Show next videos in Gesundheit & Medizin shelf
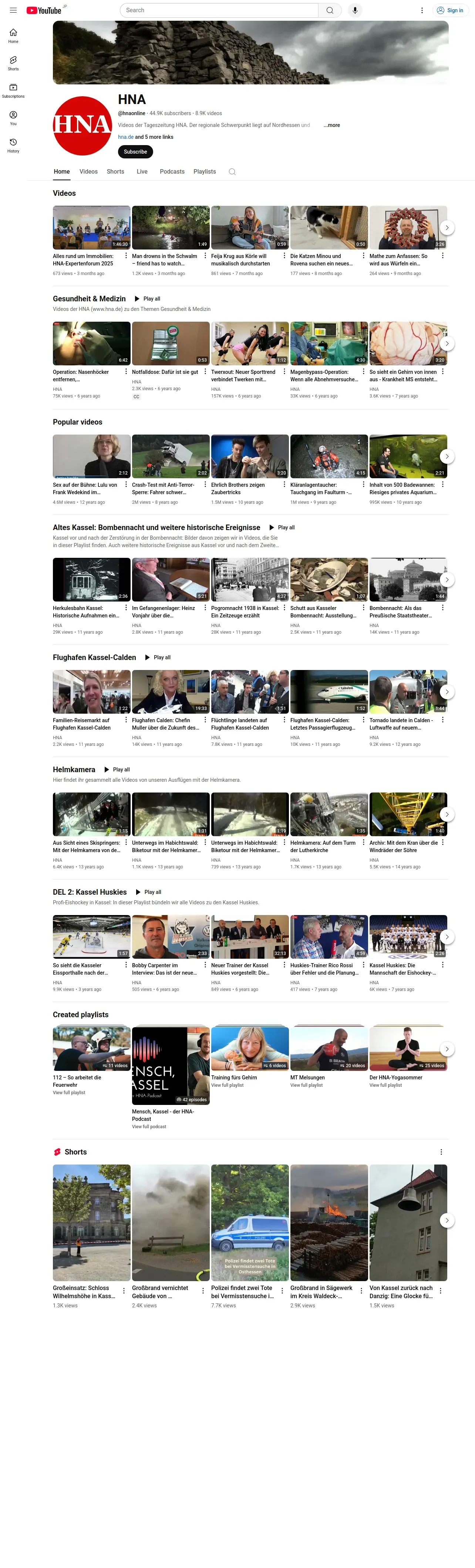 (x=447, y=343)
